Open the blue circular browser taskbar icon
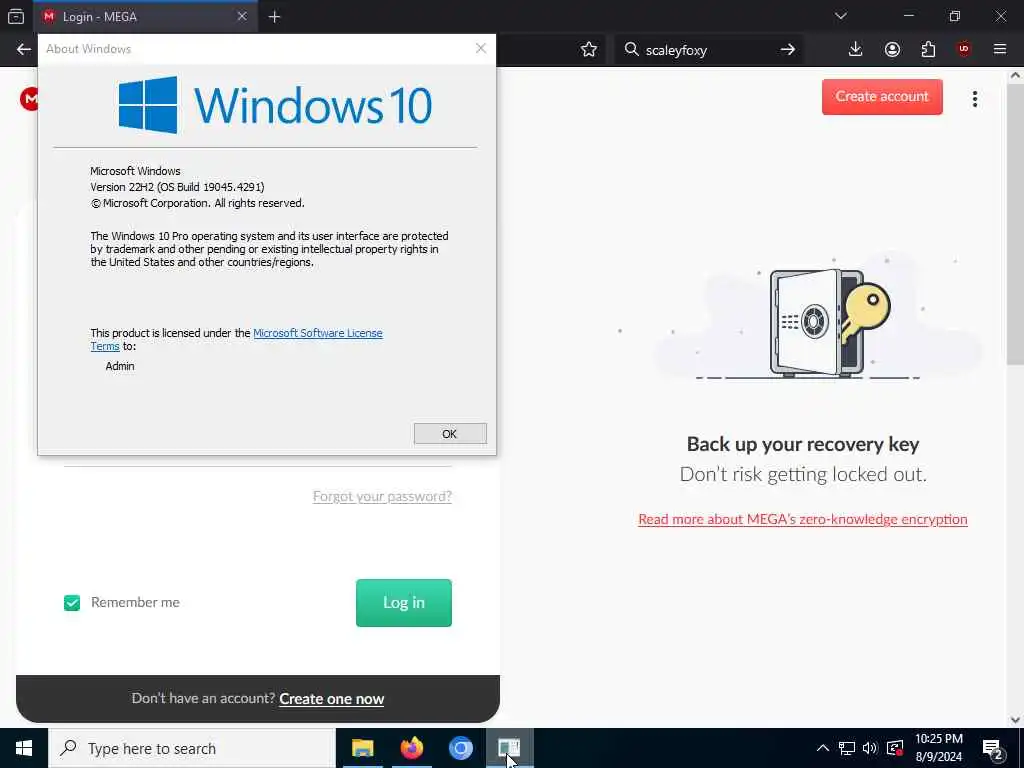 [x=460, y=748]
